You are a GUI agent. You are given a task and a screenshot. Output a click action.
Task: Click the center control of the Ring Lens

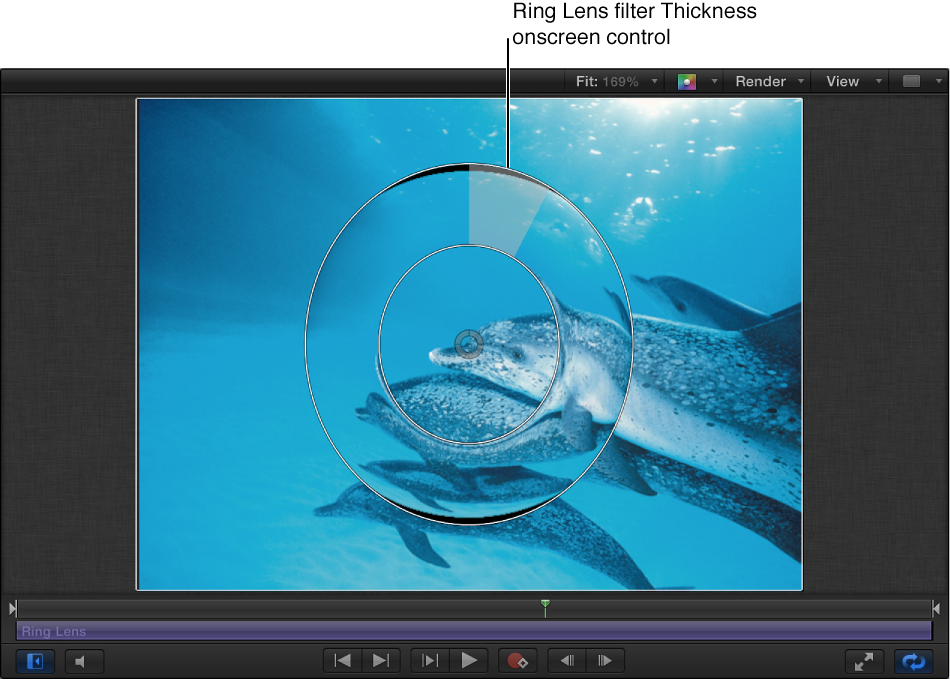point(468,344)
